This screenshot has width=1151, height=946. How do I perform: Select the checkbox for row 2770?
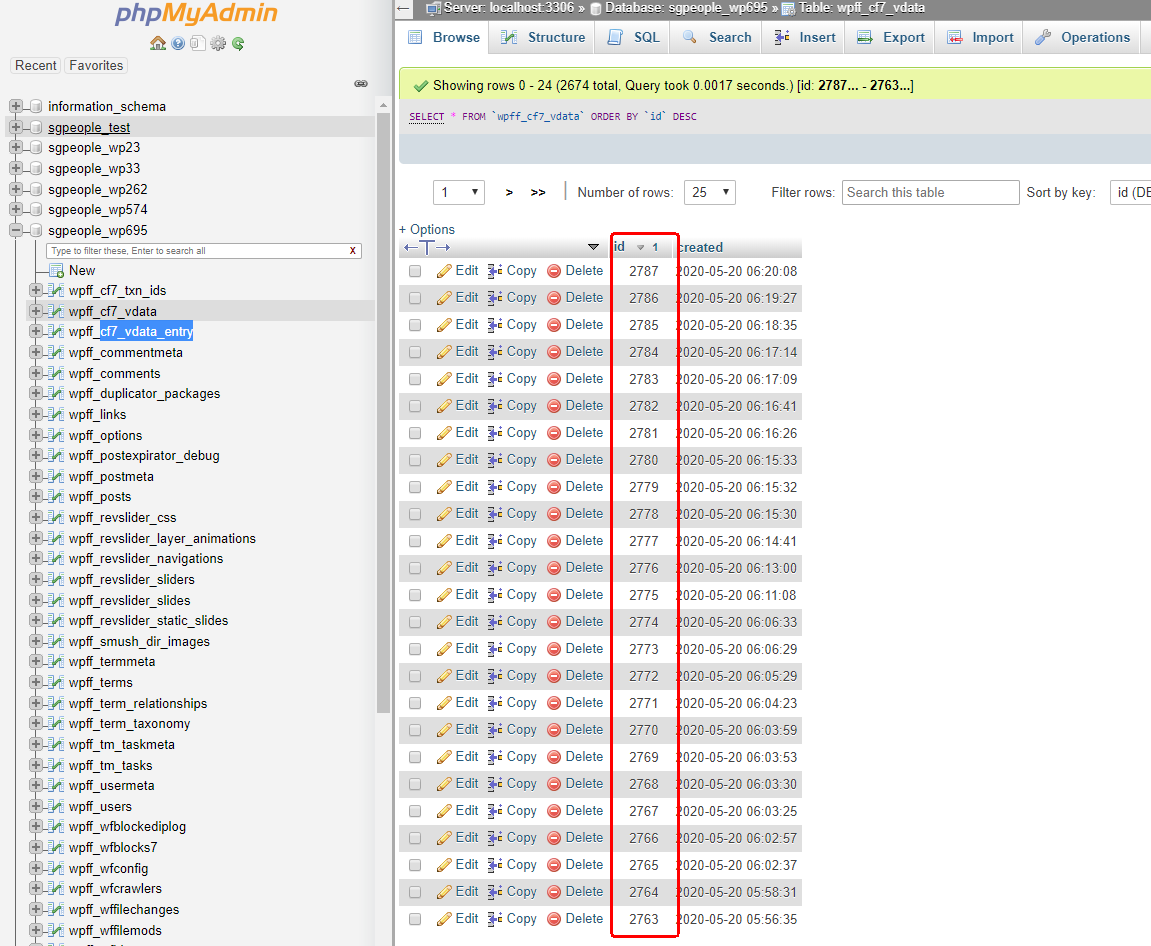coord(415,730)
